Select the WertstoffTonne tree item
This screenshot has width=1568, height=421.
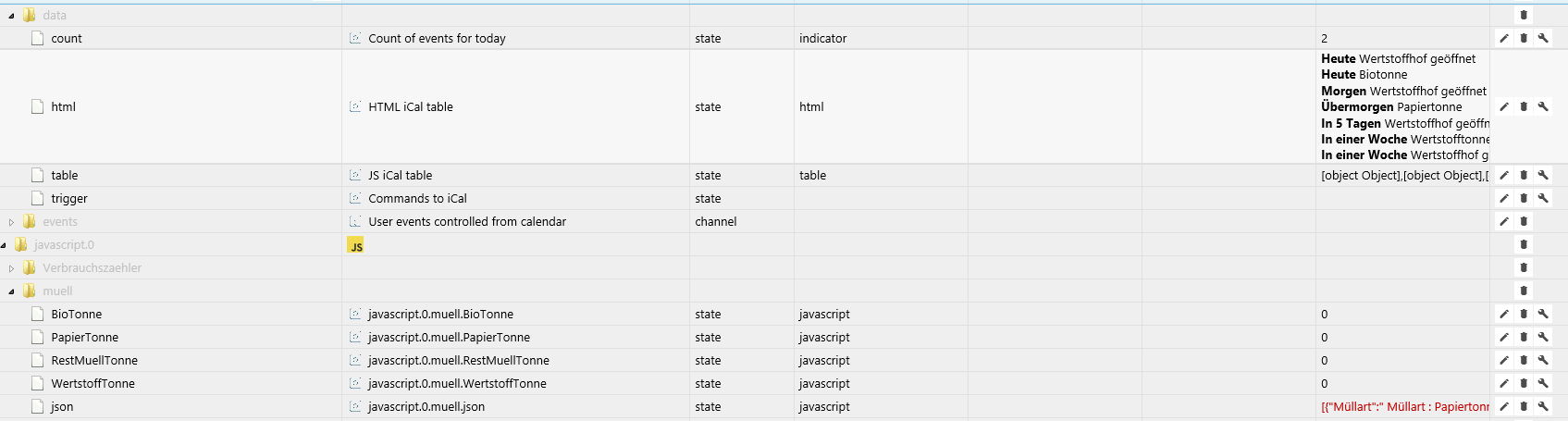pos(93,383)
